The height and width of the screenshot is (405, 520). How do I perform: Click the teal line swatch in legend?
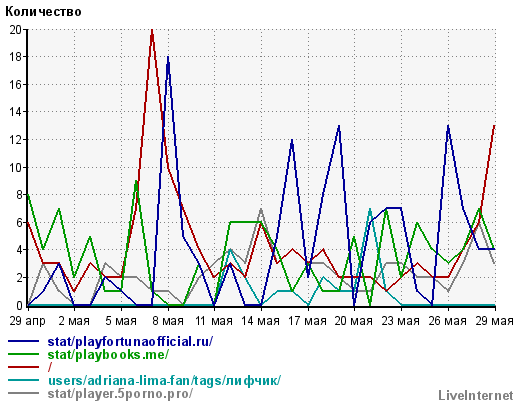pos(24,380)
